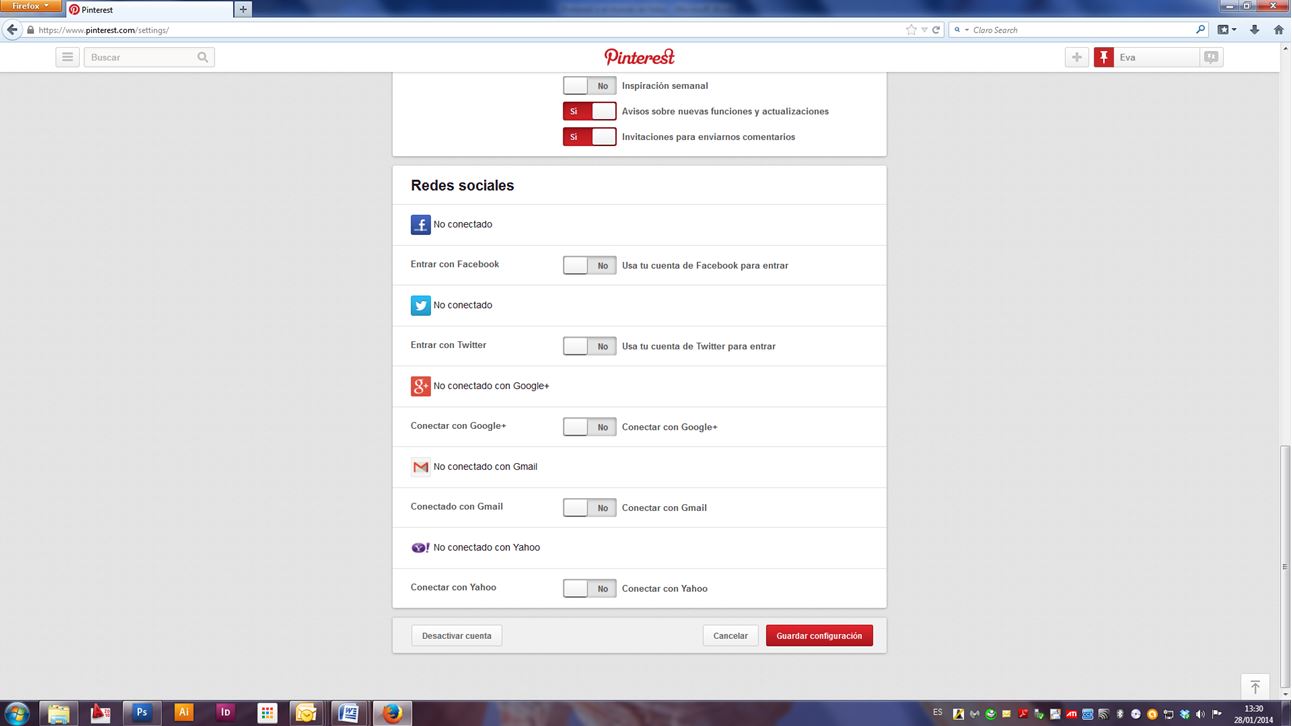1292x726 pixels.
Task: Disable Avisos sobre nuevas funciones toggle
Action: (589, 111)
